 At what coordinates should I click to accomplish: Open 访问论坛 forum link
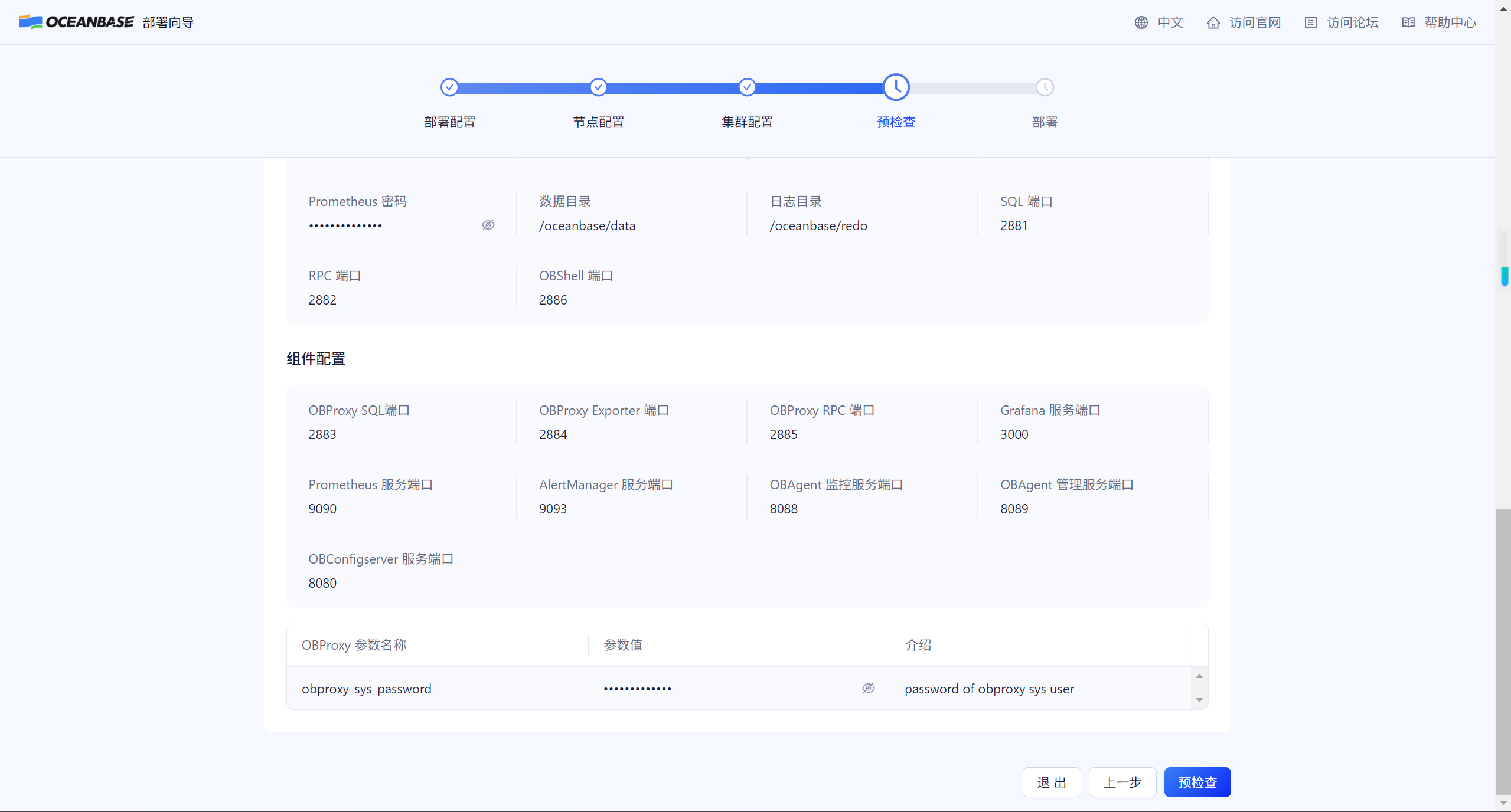1352,22
